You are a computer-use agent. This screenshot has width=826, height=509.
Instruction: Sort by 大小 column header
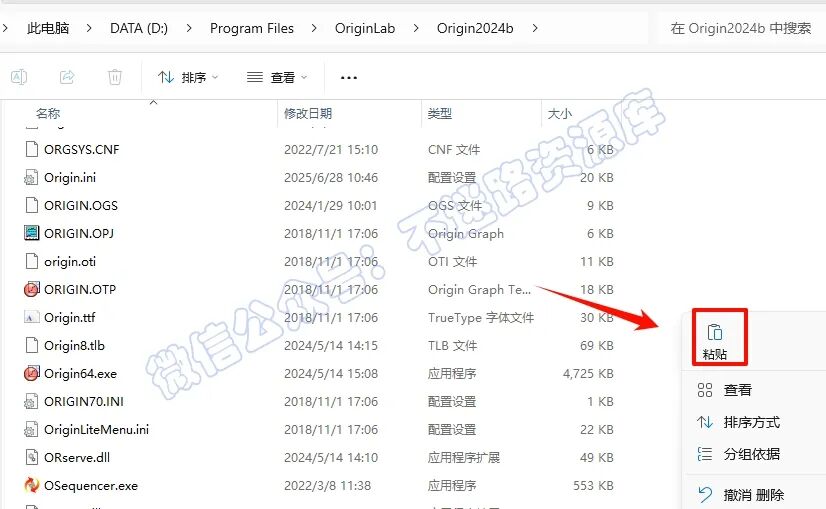[560, 113]
